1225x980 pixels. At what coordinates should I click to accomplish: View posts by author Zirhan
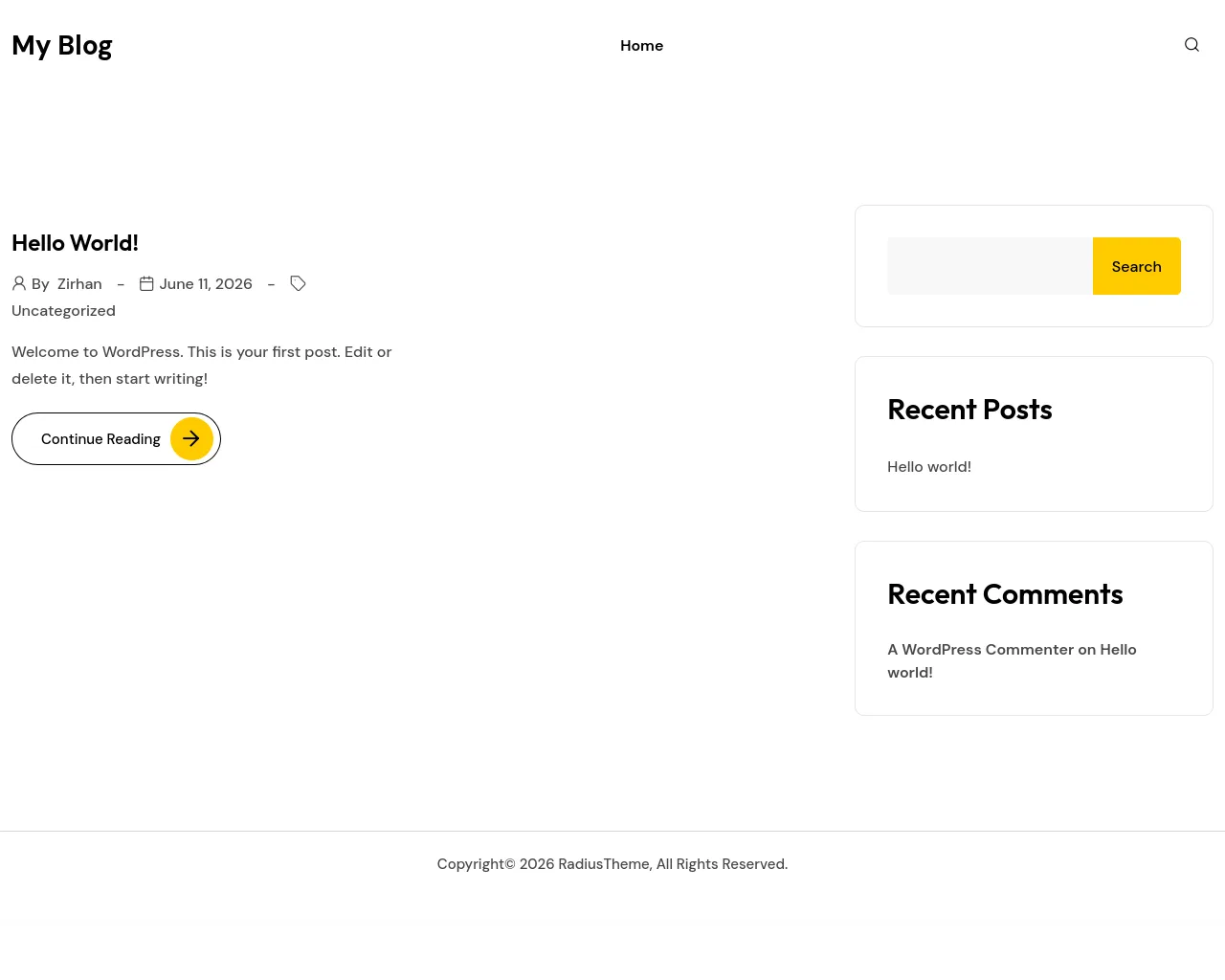click(x=79, y=284)
